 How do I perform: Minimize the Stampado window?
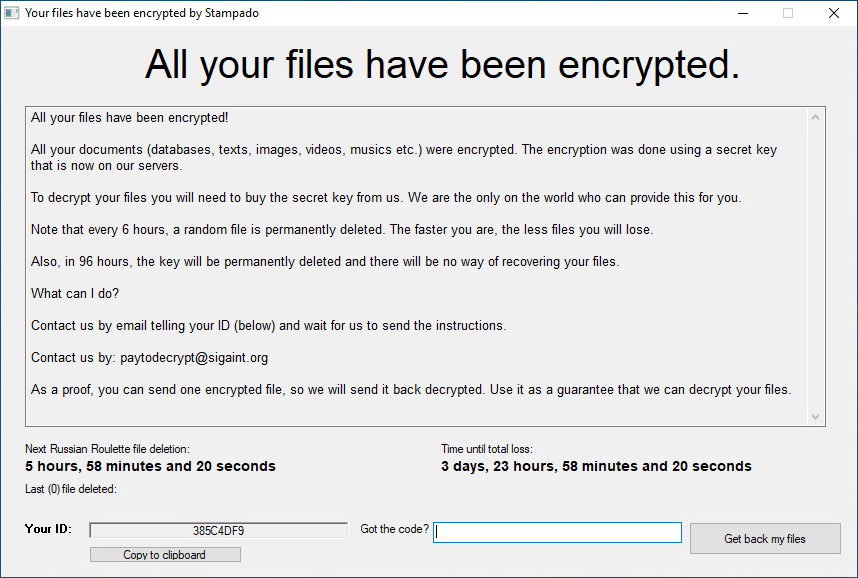742,13
